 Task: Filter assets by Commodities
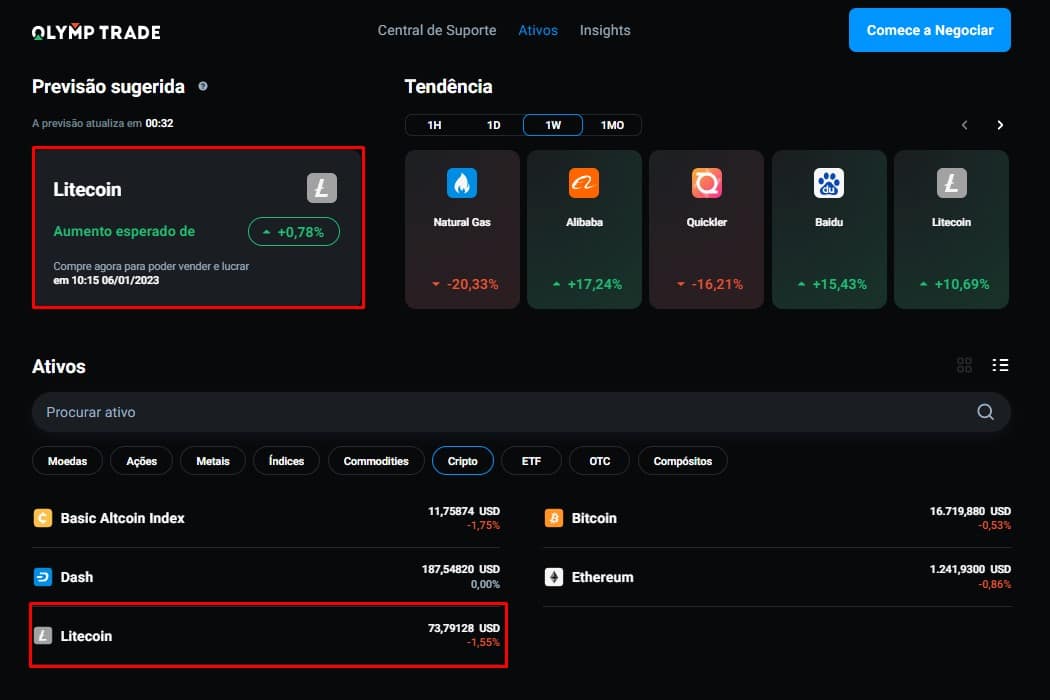point(376,461)
